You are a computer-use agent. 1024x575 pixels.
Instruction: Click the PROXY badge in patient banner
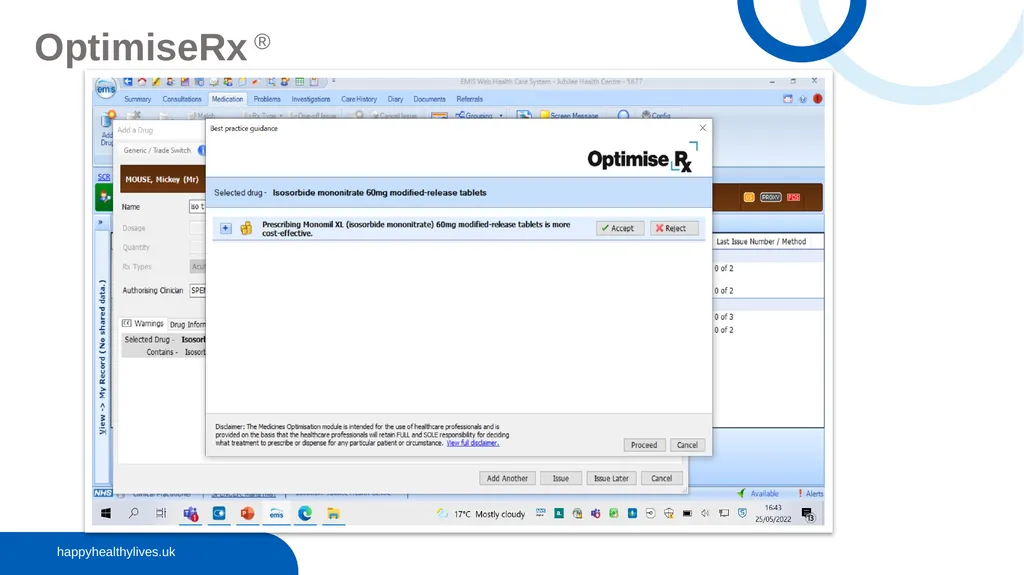click(771, 197)
